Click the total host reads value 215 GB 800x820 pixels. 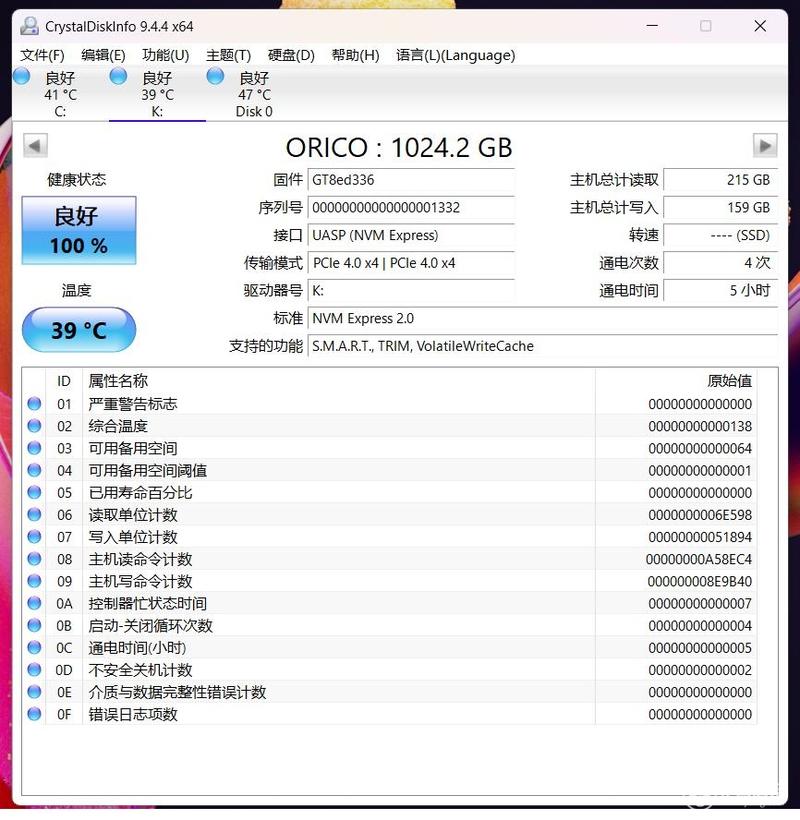tap(720, 180)
